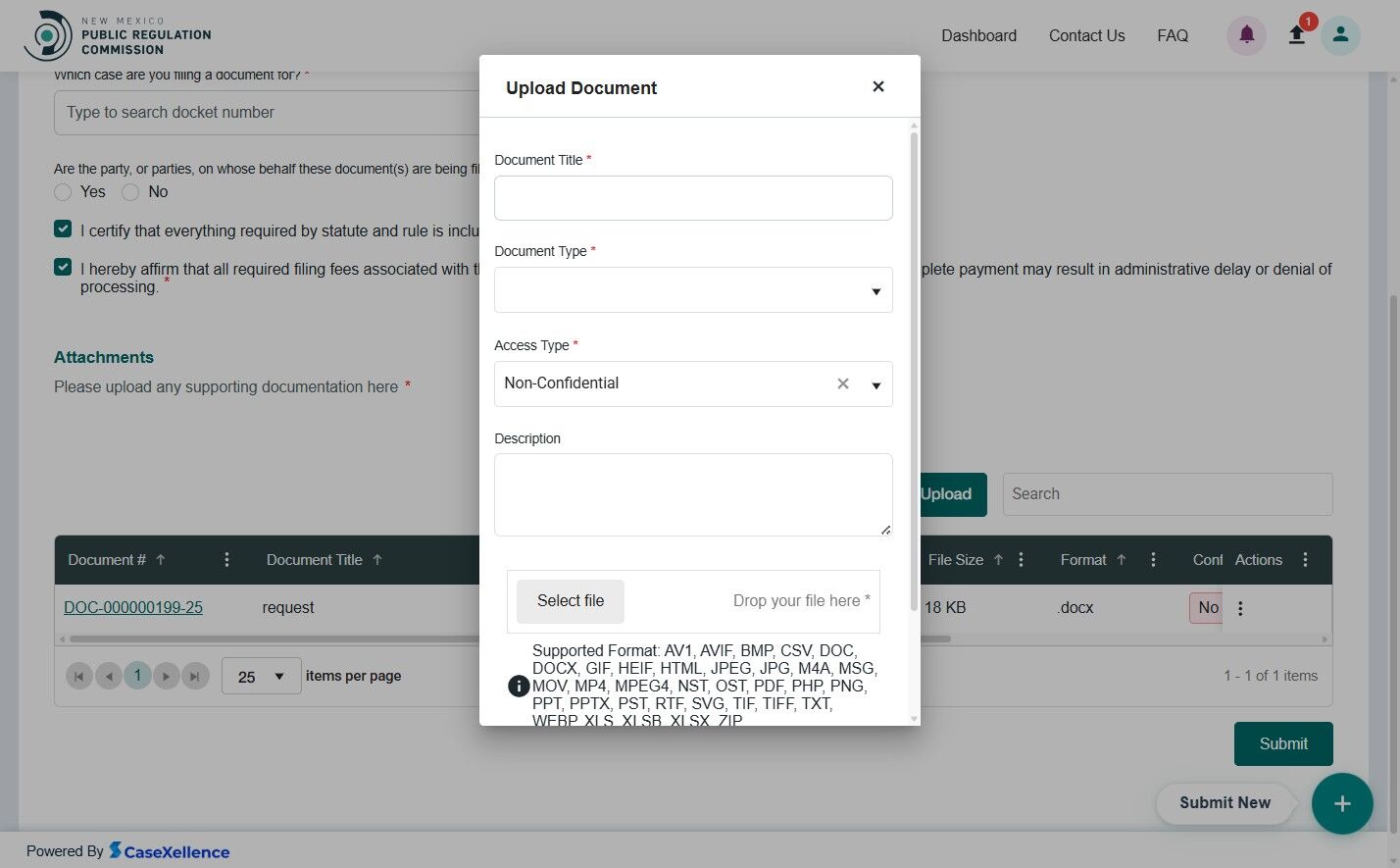
Task: Open document DOC-000000199-25
Action: pyautogui.click(x=133, y=608)
